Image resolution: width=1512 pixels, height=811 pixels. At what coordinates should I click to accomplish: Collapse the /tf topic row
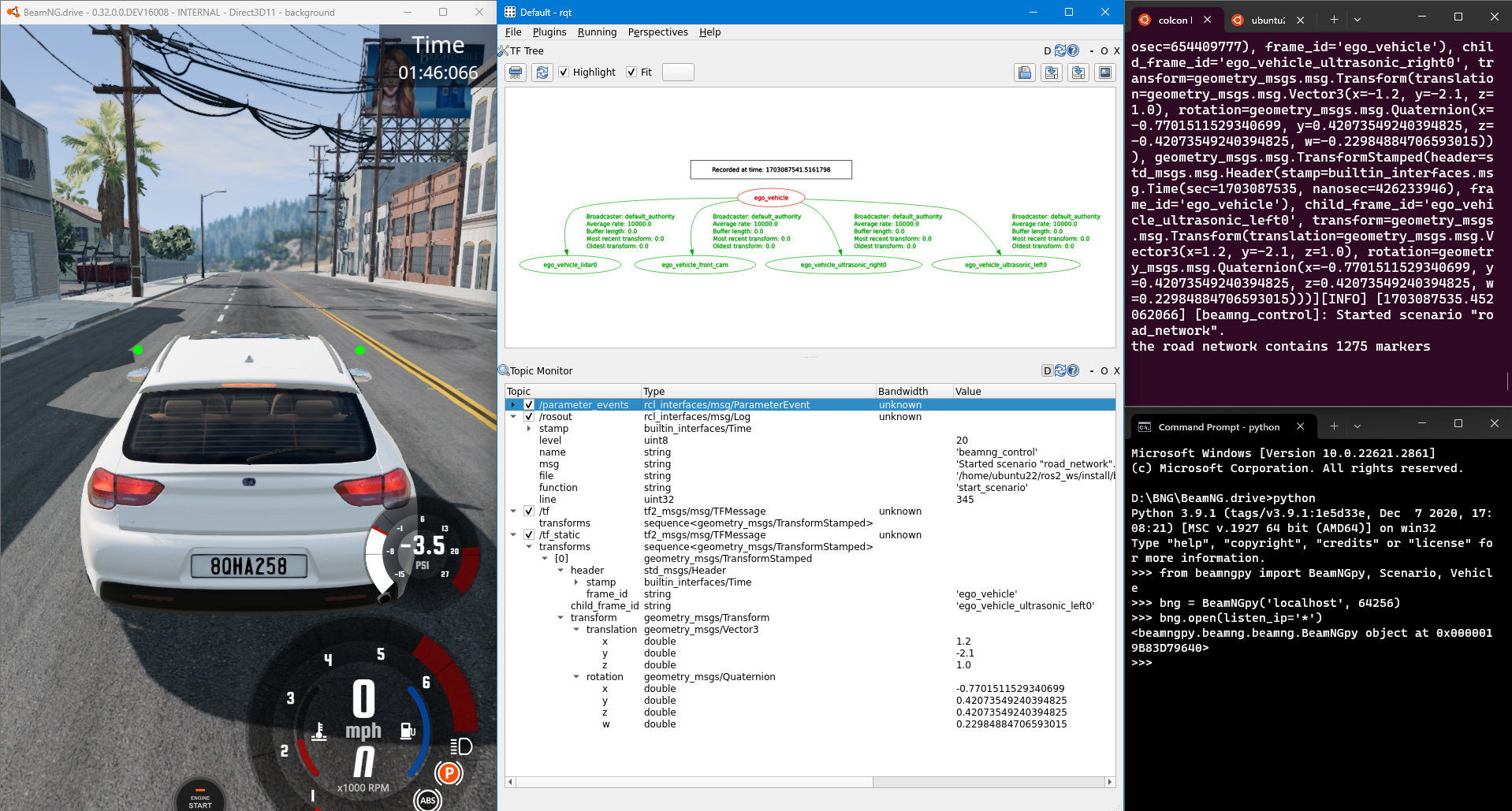point(513,512)
